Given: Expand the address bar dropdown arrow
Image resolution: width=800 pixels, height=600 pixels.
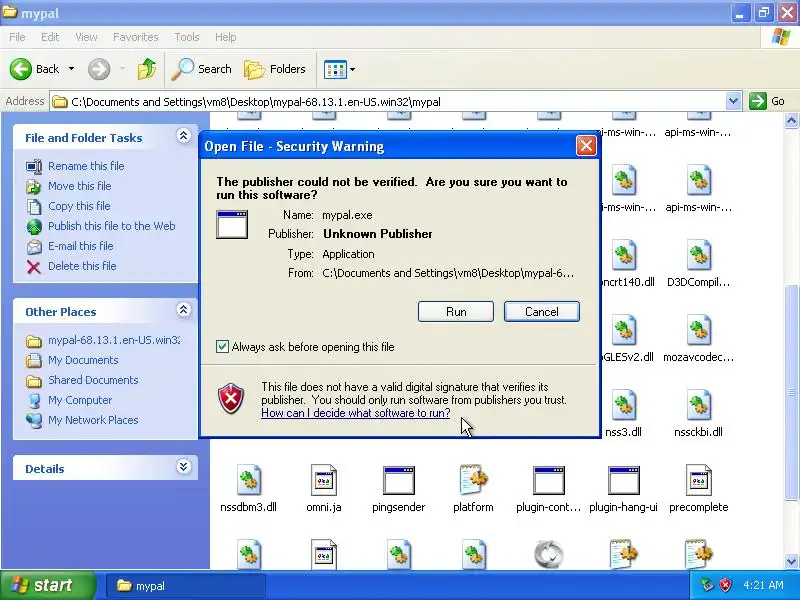Looking at the screenshot, I should pyautogui.click(x=733, y=102).
